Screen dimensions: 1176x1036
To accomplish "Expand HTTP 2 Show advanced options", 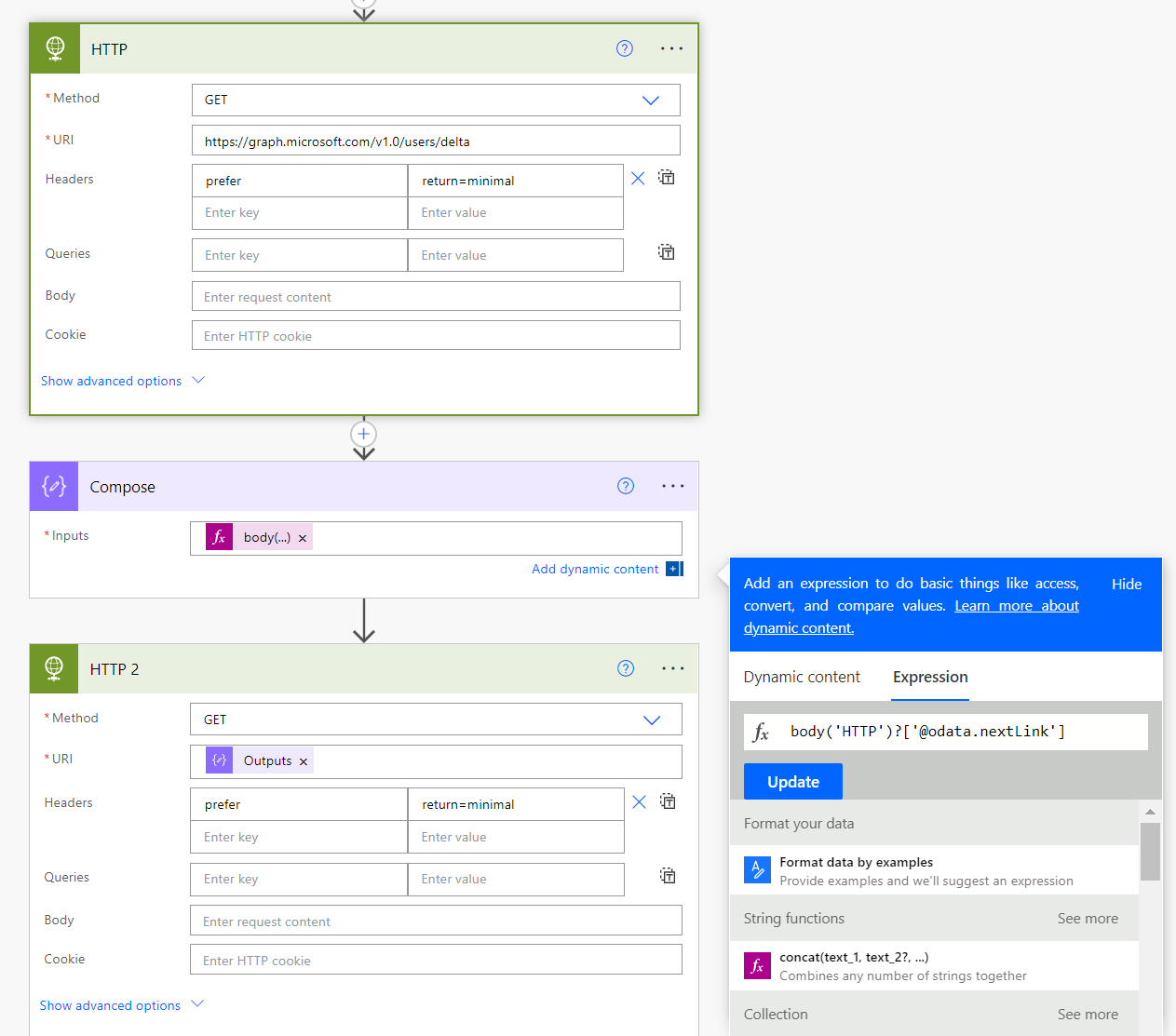I will tap(121, 1005).
